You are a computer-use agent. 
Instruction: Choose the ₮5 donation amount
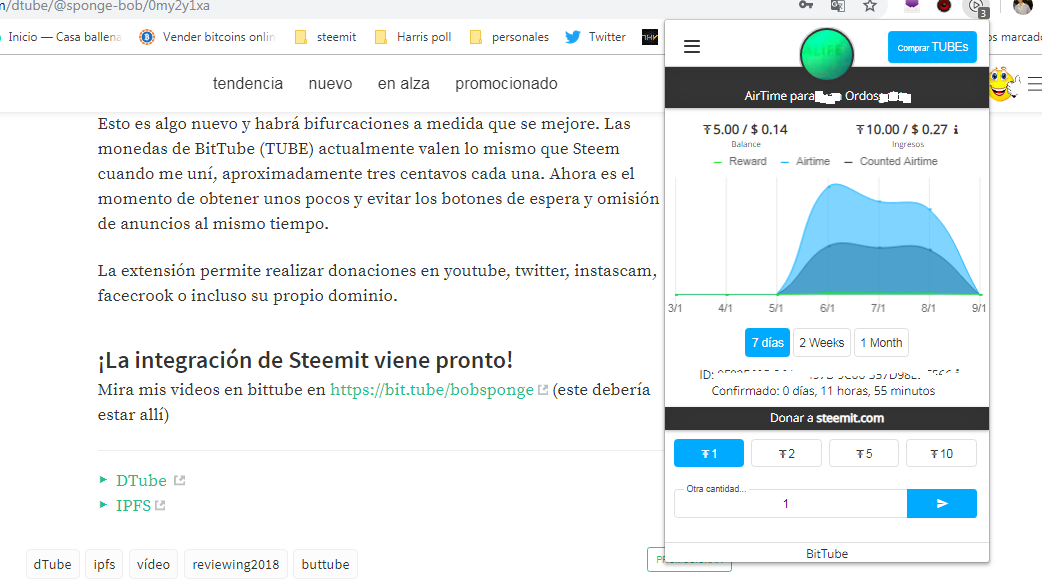coord(864,454)
